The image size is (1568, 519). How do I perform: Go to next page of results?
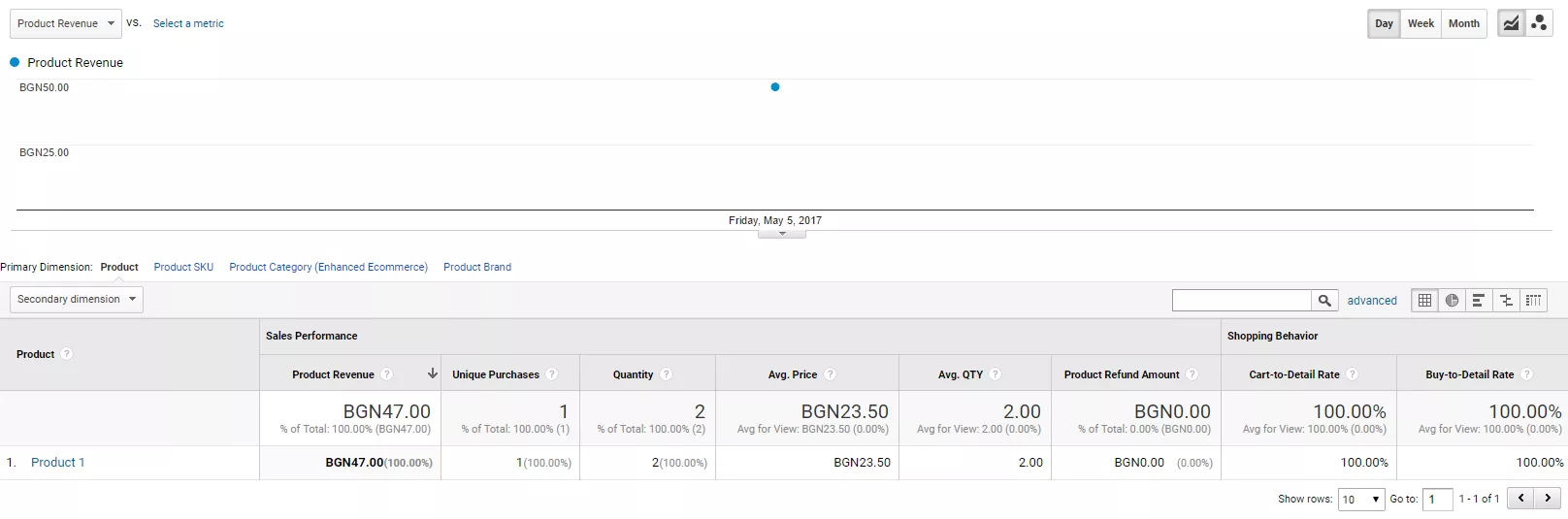1548,499
